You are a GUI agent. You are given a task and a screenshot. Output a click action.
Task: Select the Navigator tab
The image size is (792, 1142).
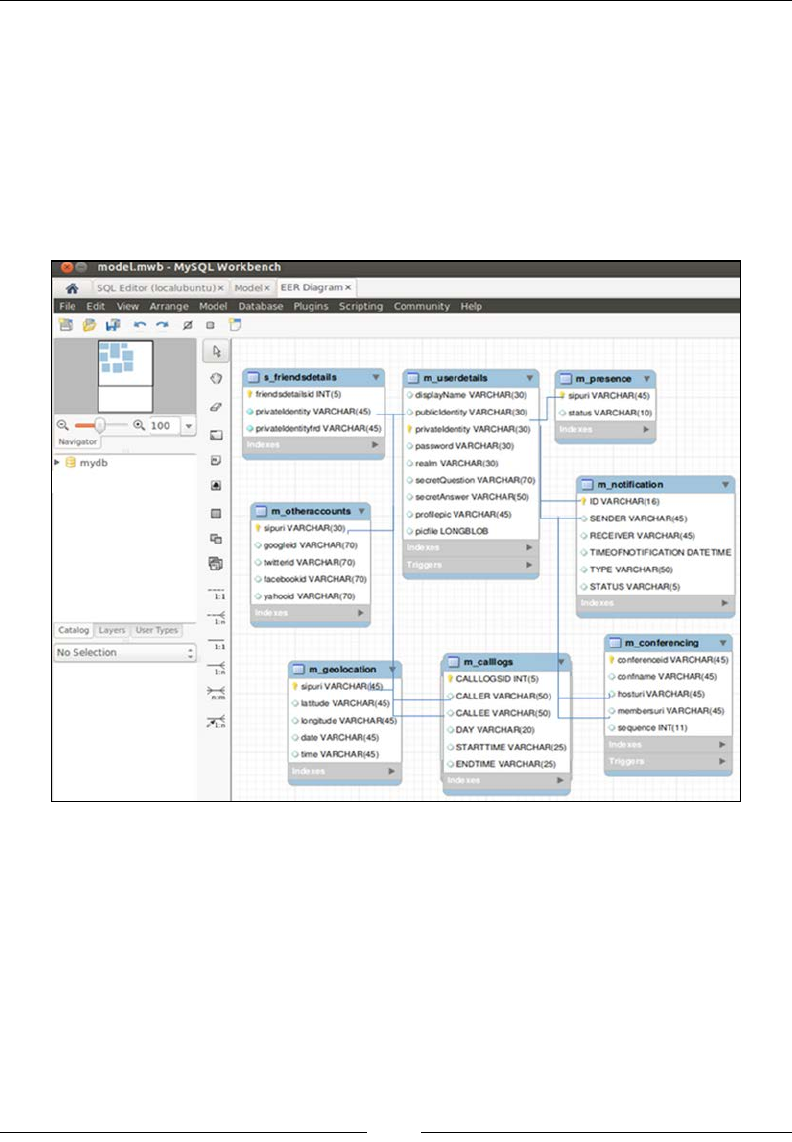click(77, 441)
